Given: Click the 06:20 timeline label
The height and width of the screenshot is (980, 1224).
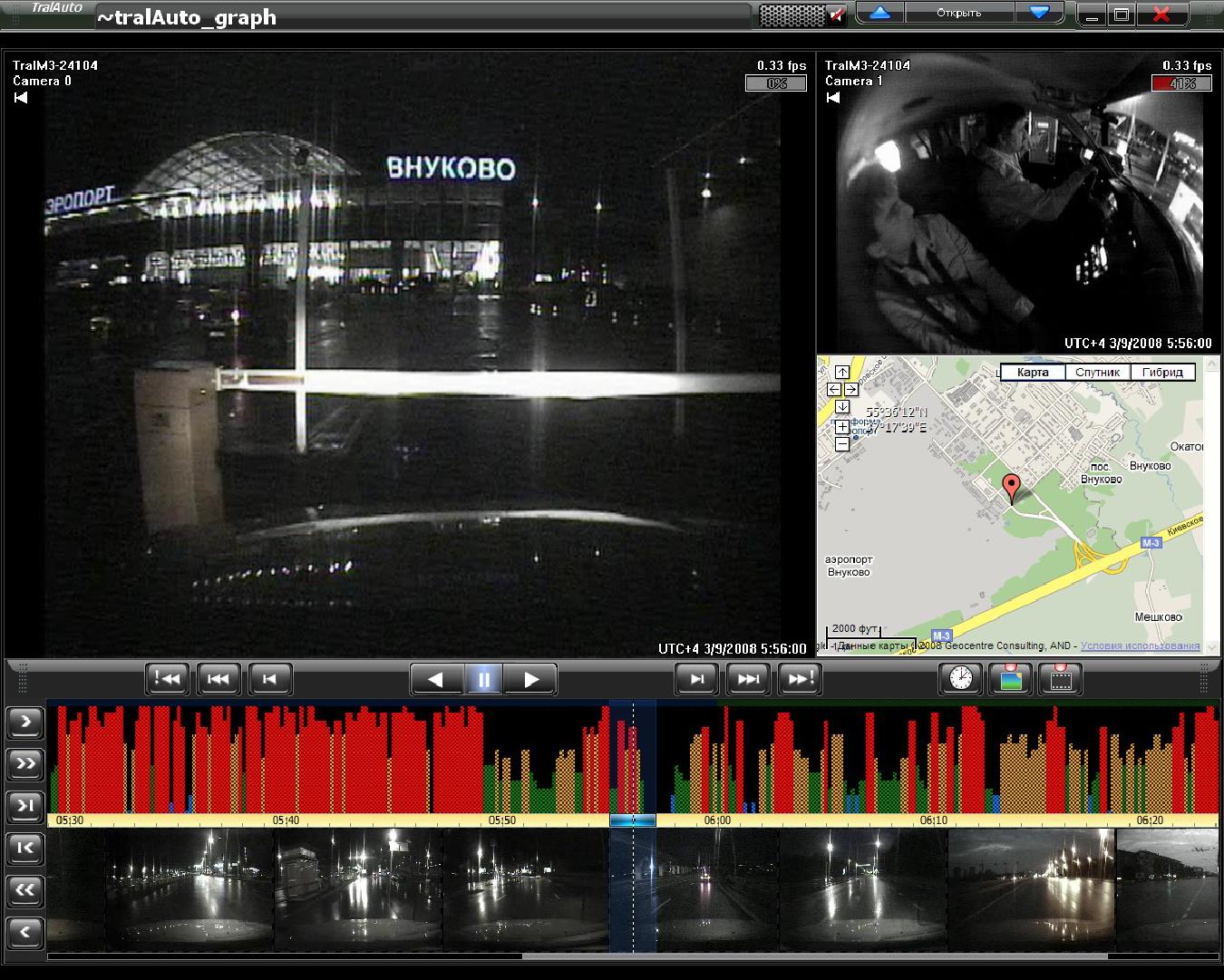Looking at the screenshot, I should click(1149, 820).
